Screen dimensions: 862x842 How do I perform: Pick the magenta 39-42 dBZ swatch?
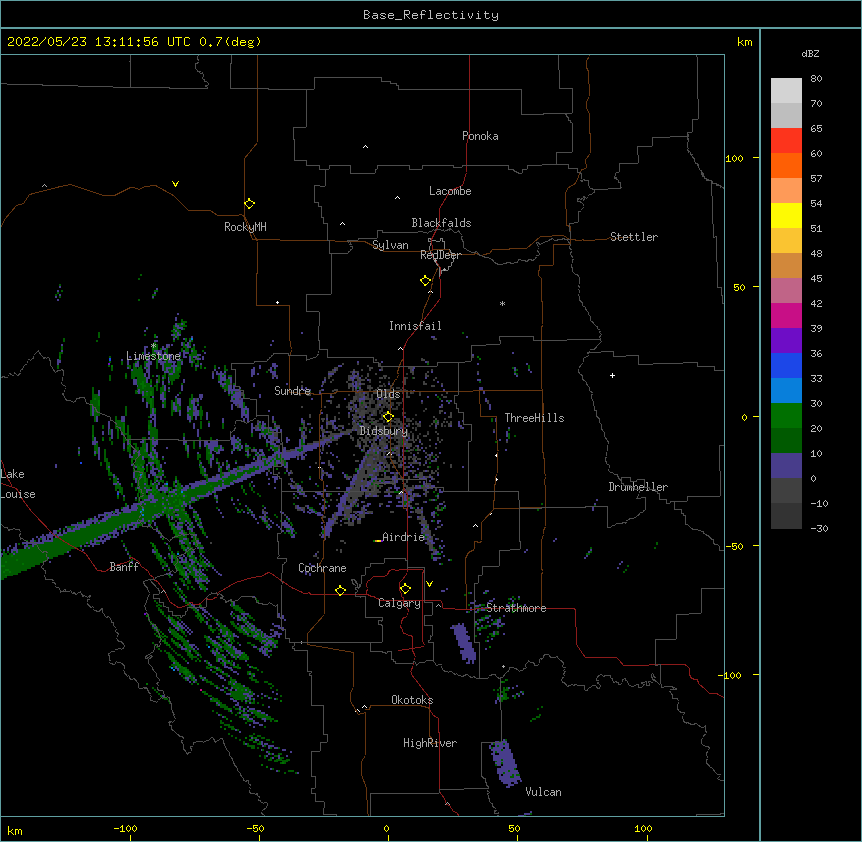786,315
